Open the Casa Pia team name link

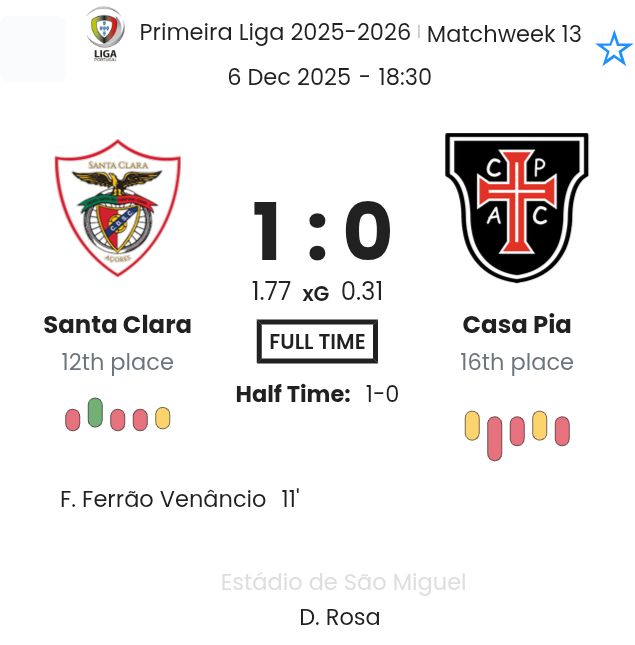point(517,325)
